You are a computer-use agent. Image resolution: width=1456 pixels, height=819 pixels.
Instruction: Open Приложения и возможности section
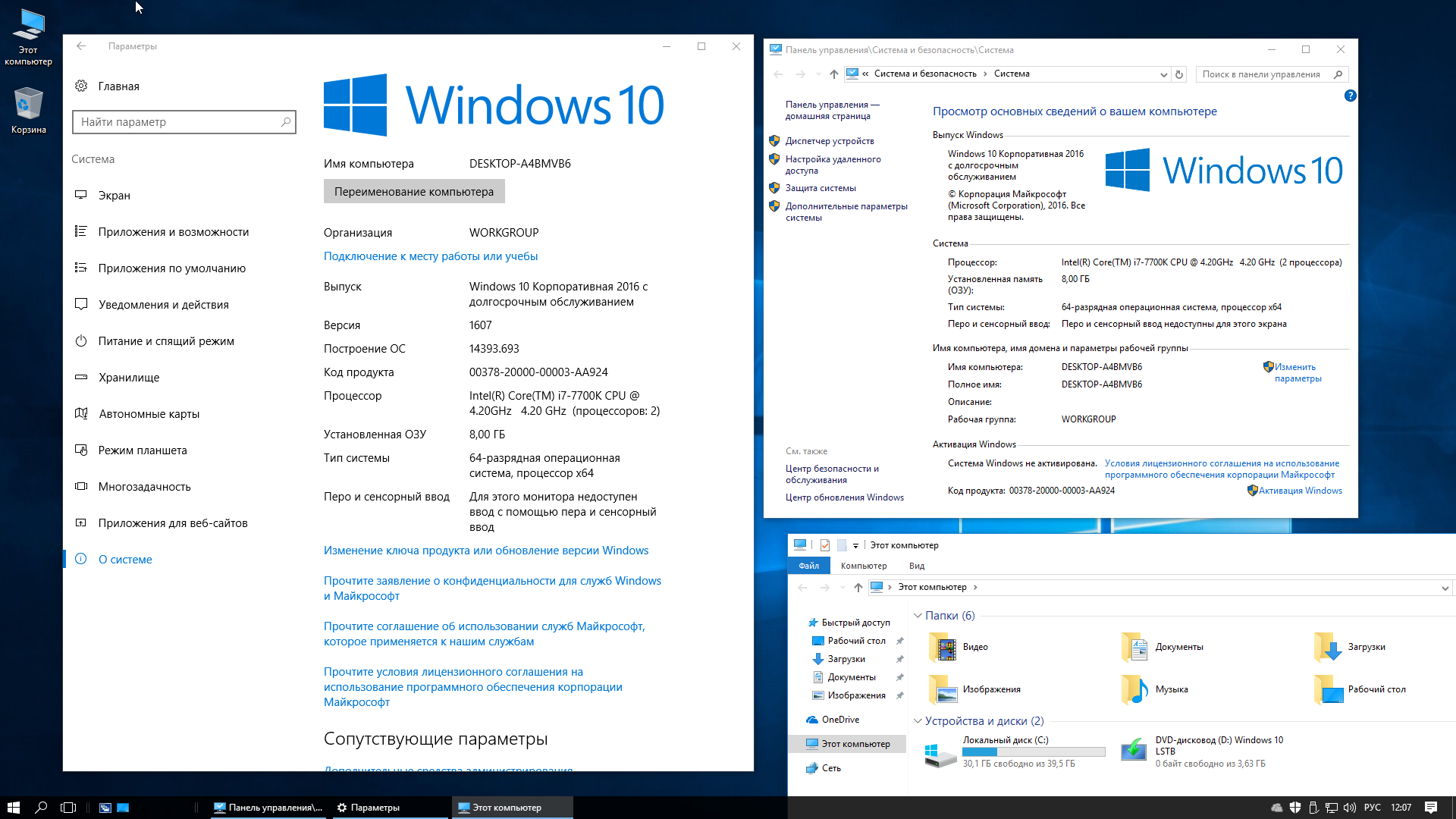pos(162,232)
